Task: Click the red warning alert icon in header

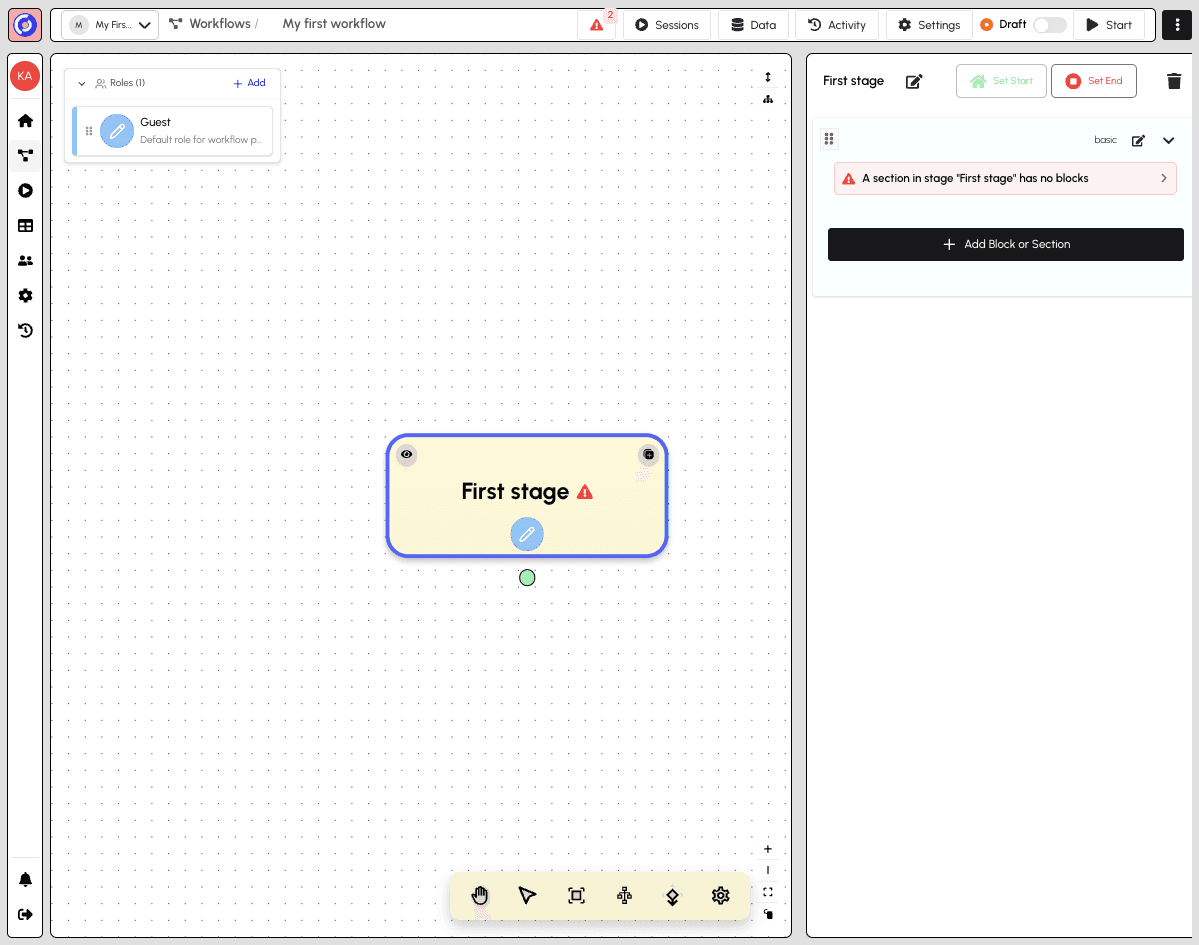Action: click(x=597, y=25)
